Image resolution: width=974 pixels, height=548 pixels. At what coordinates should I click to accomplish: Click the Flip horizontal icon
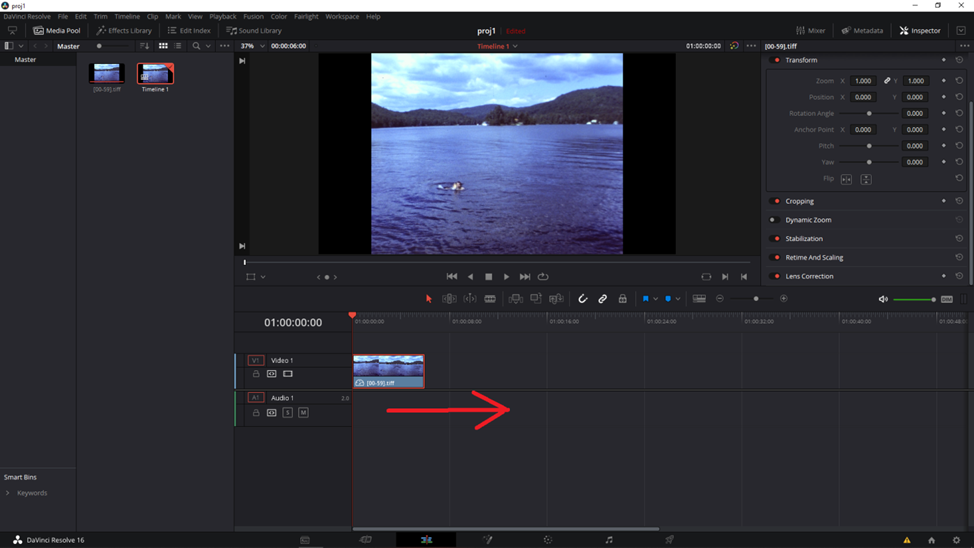(x=846, y=179)
